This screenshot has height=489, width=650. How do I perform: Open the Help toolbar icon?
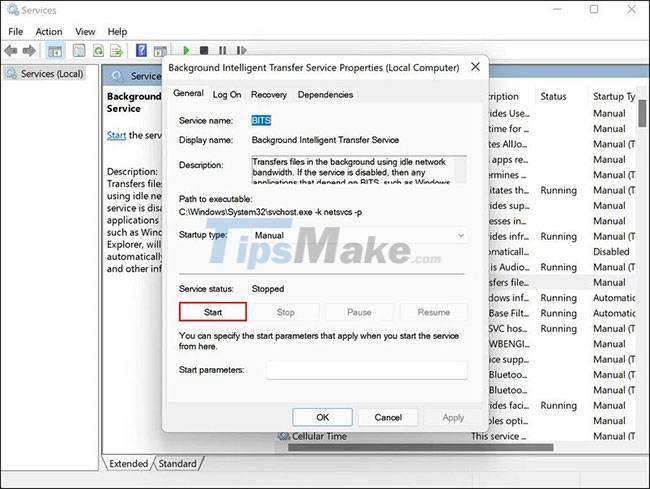pos(141,51)
